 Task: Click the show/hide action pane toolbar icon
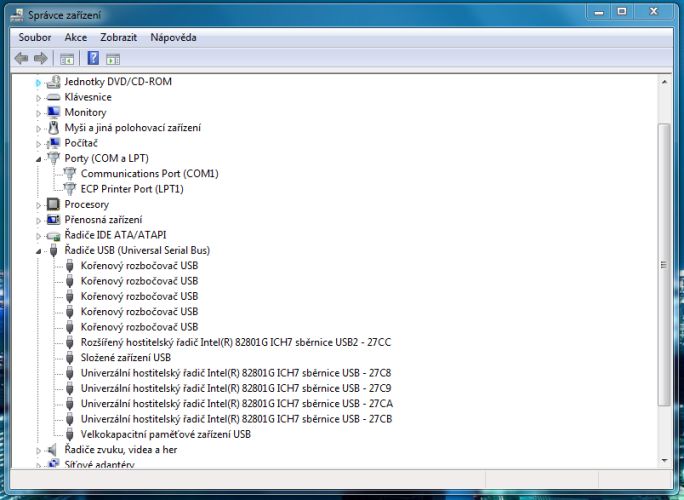[x=113, y=58]
